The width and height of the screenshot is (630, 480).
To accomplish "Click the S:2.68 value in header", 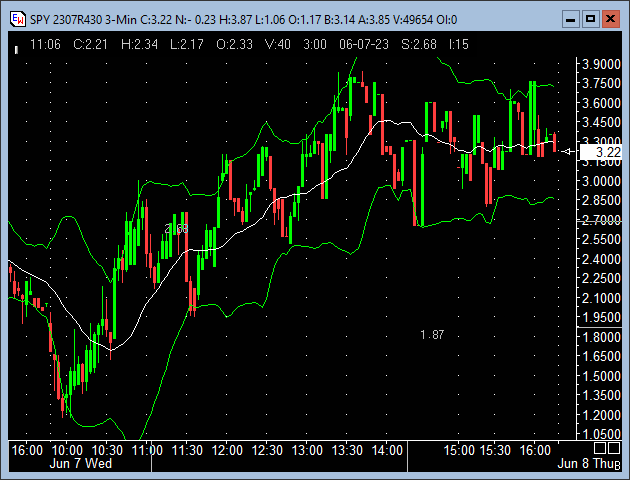I will point(419,44).
